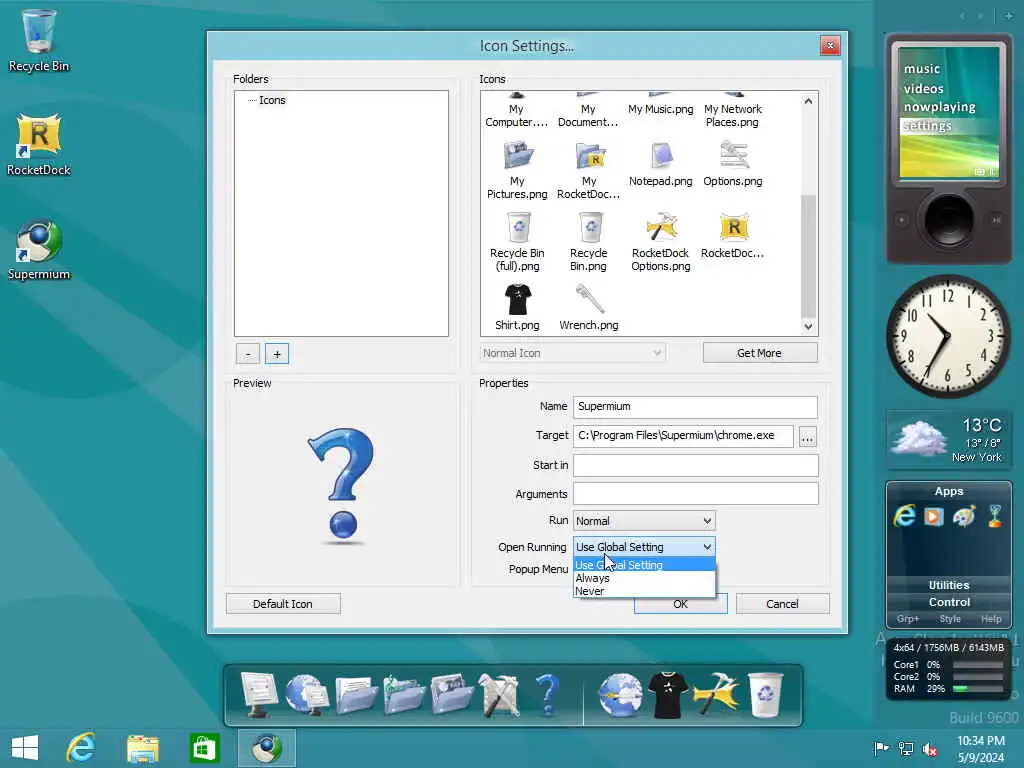Open My Pictures folder icon in dock
This screenshot has height=768, width=1024.
click(x=452, y=695)
